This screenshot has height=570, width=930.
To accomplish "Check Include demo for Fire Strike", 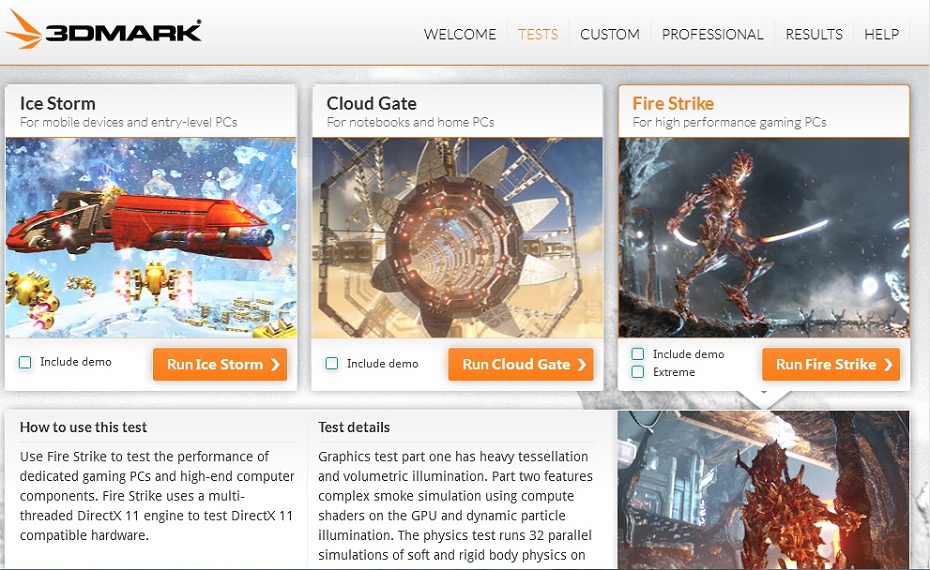I will (638, 354).
